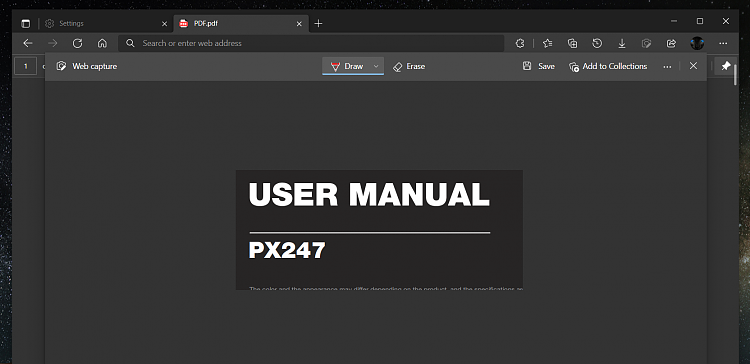This screenshot has width=750, height=364.
Task: Expand the Draw tool options dropdown
Action: pyautogui.click(x=376, y=66)
